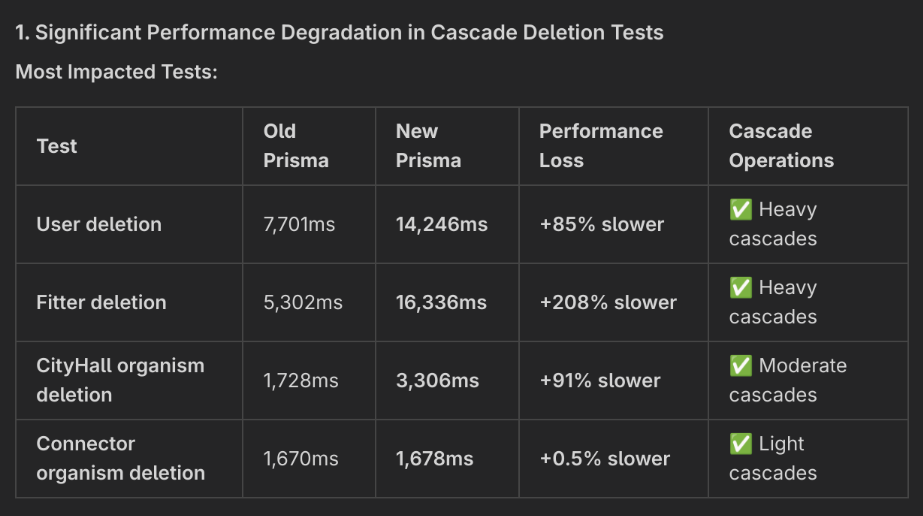Click the New Prisma column header
The width and height of the screenshot is (923, 516).
428,146
